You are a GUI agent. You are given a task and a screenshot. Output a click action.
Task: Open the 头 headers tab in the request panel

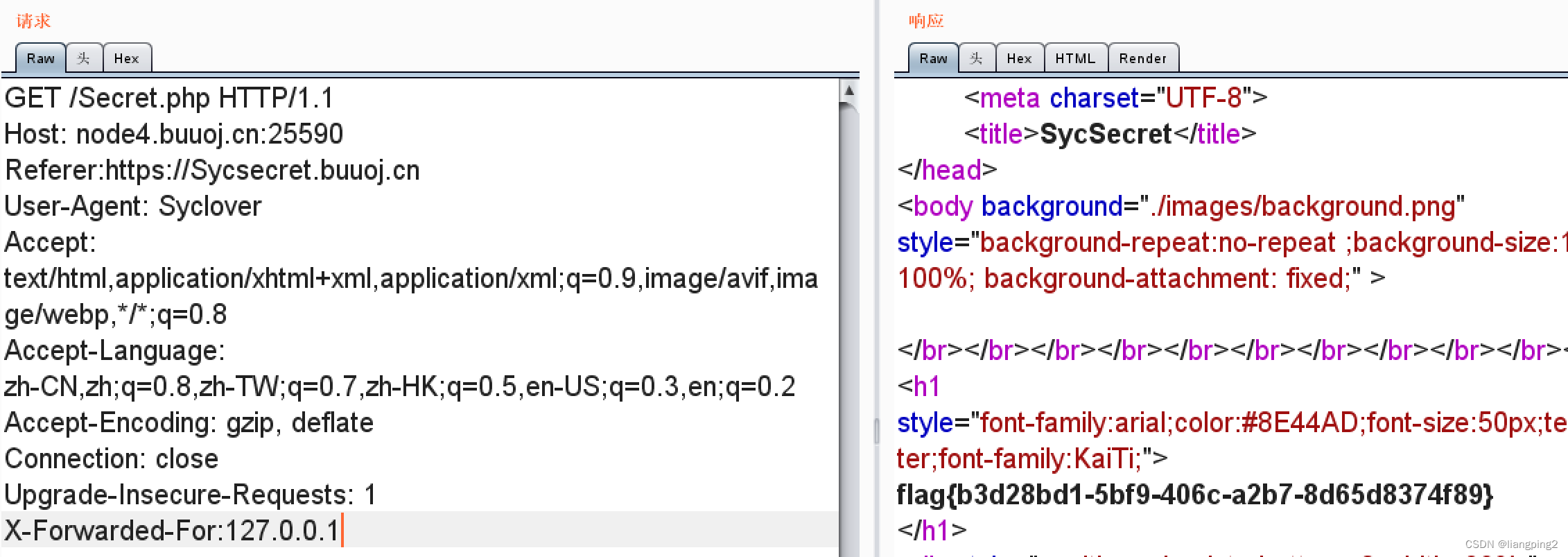click(x=84, y=58)
